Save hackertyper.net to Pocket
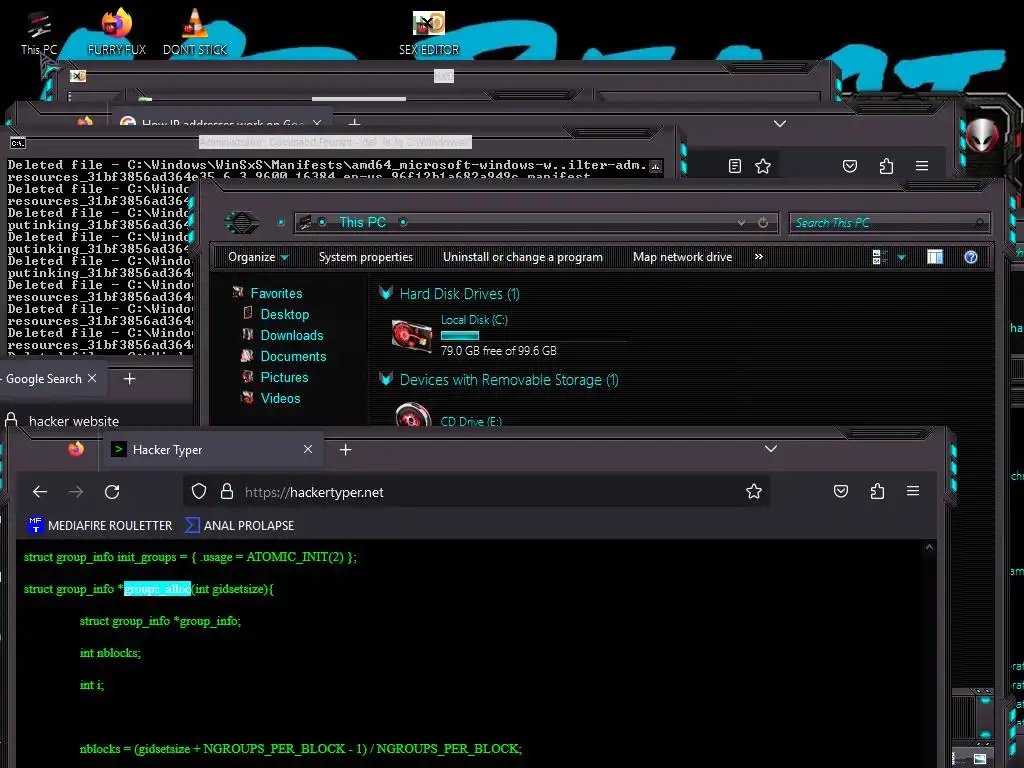The width and height of the screenshot is (1024, 768). (x=840, y=491)
